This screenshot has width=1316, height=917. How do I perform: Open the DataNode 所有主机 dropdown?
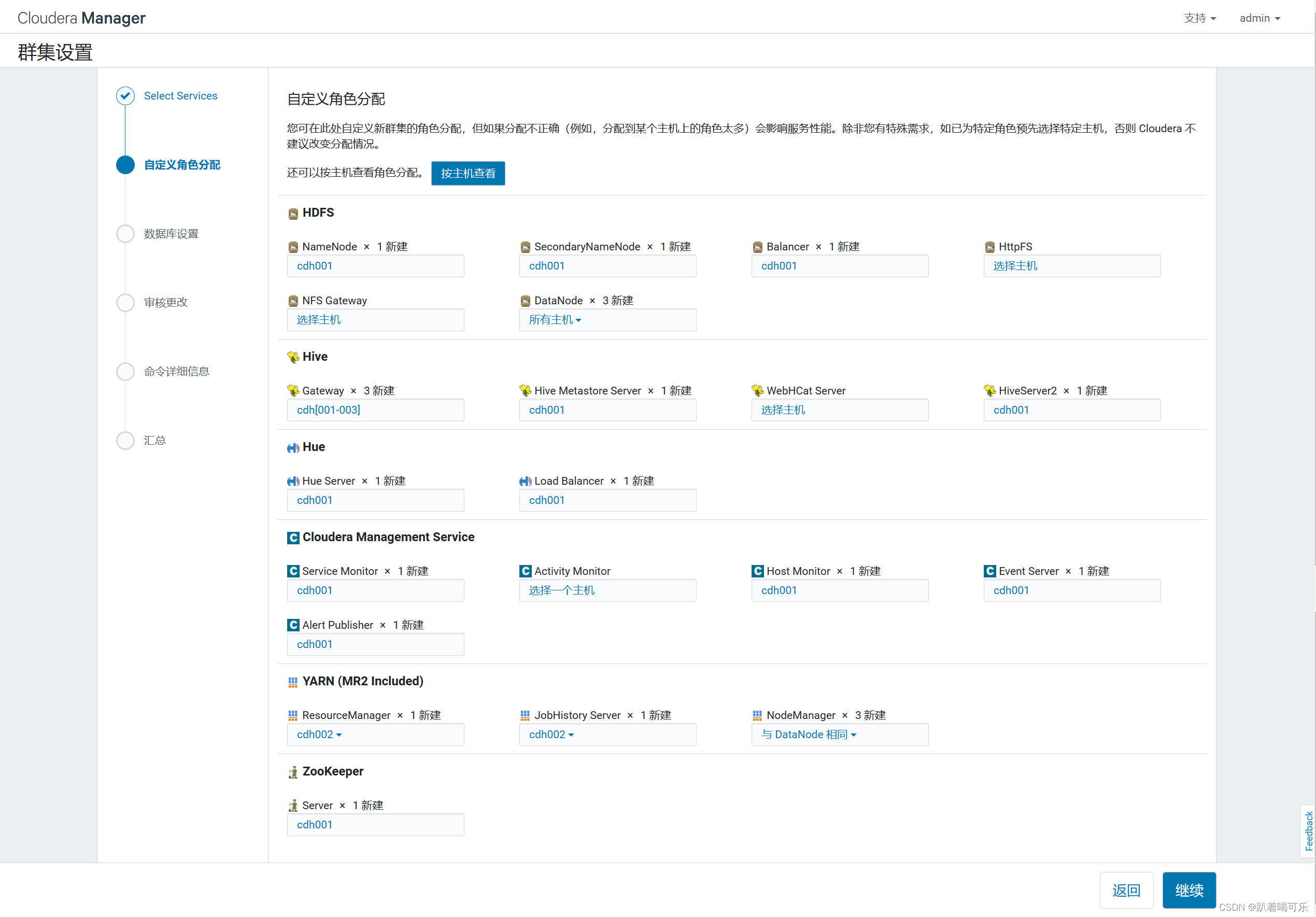click(x=555, y=320)
